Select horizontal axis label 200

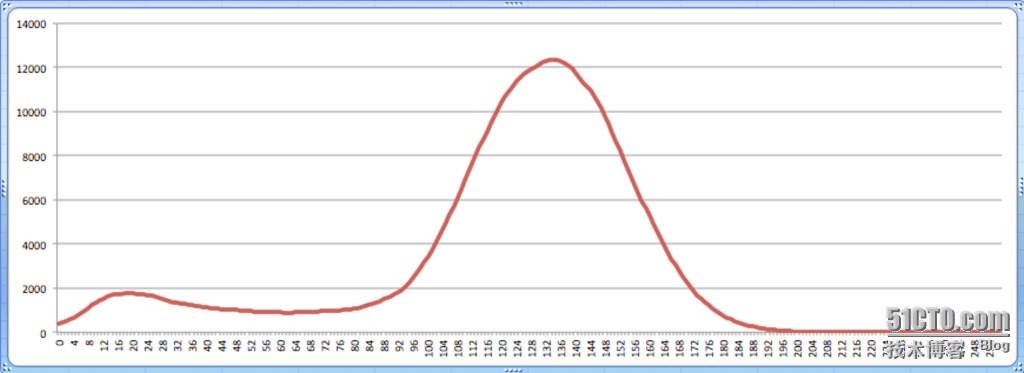[x=799, y=348]
